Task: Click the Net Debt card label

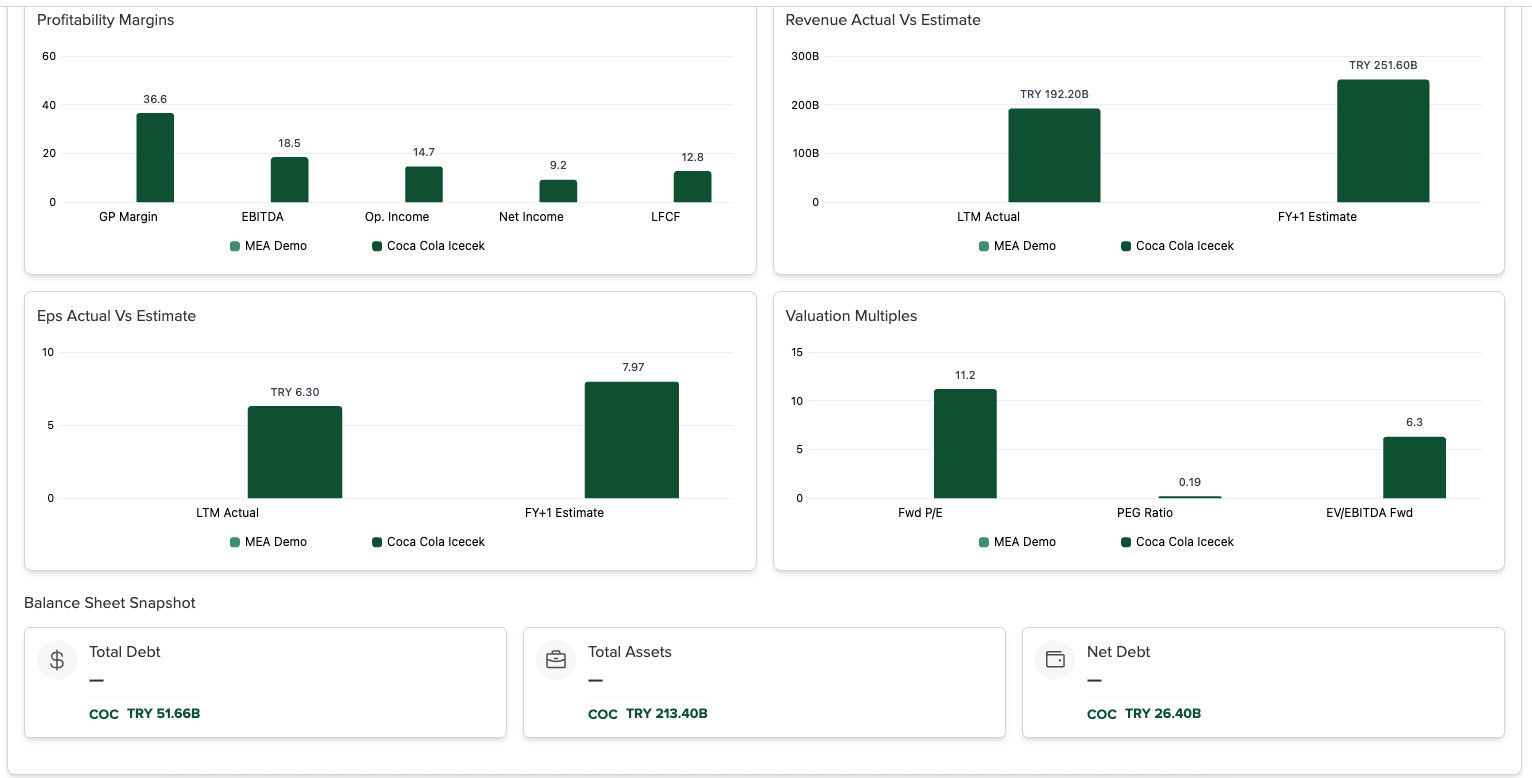Action: [x=1119, y=652]
